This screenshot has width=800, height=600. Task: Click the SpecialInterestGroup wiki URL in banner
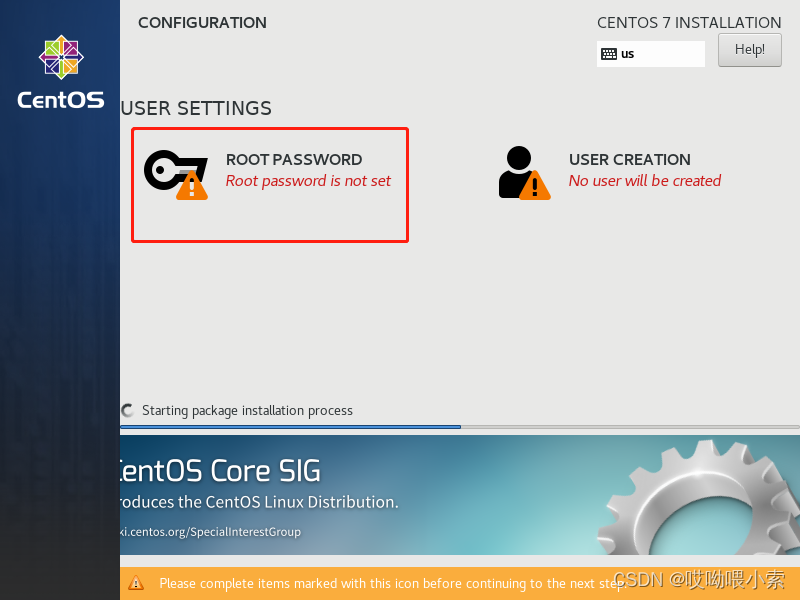tap(210, 532)
